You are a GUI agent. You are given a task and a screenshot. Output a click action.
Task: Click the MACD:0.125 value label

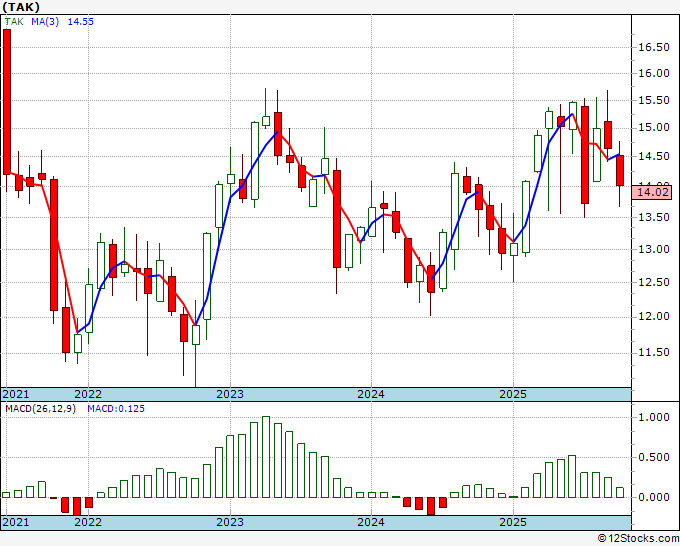(116, 409)
